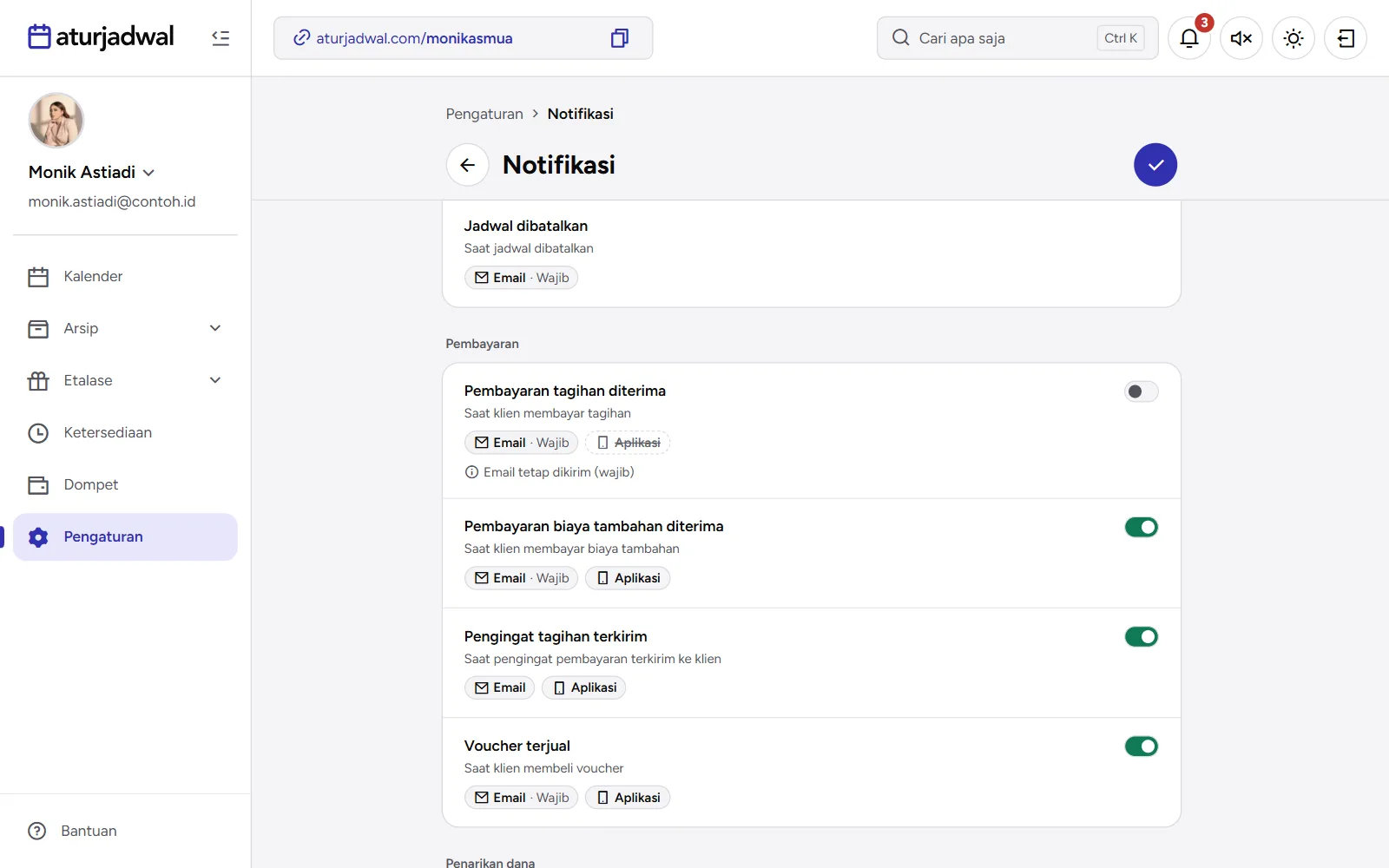Click Email Wajib chip under Jadwal dibatalkan
Image resolution: width=1389 pixels, height=868 pixels.
(521, 278)
